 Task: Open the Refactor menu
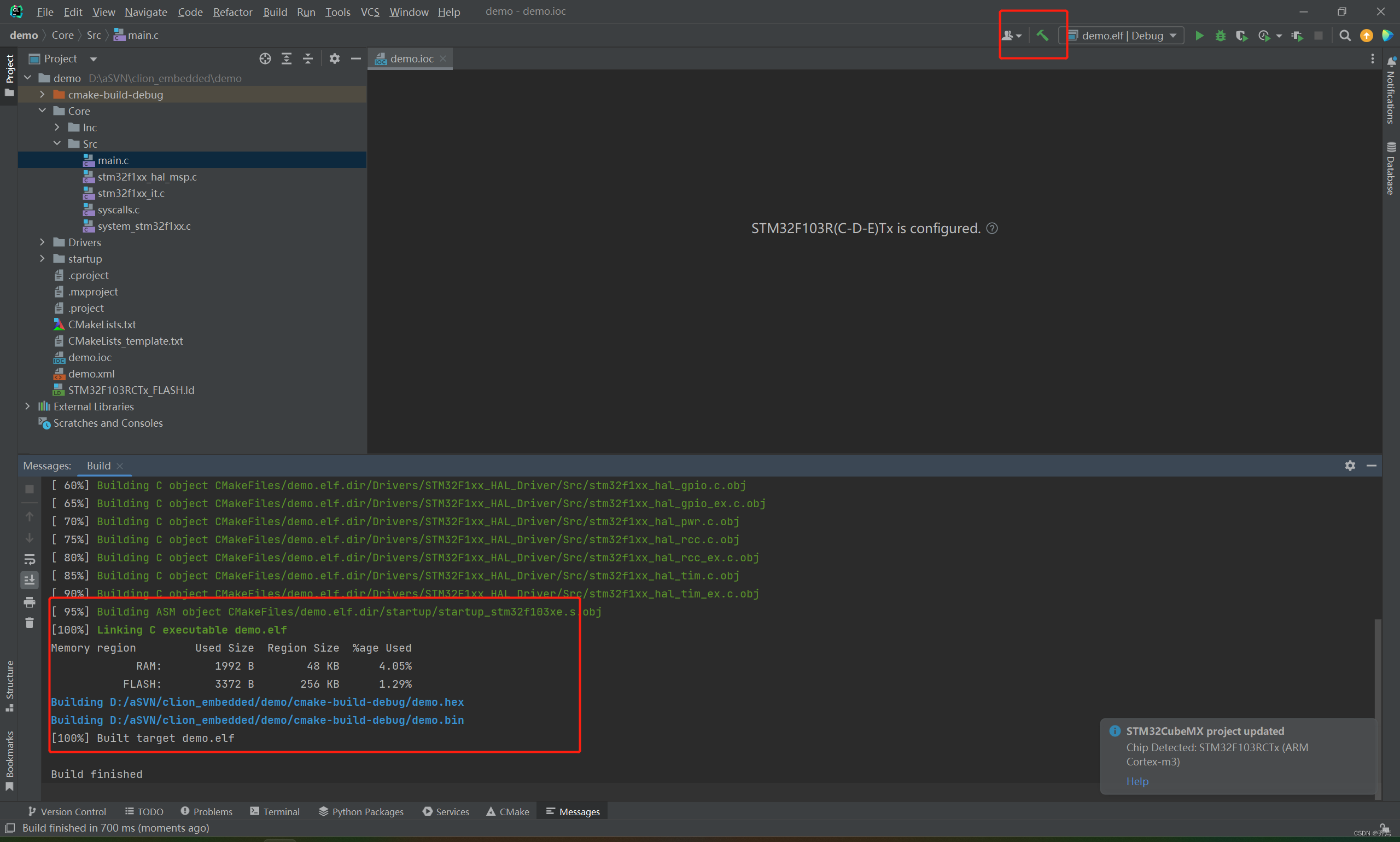point(232,11)
